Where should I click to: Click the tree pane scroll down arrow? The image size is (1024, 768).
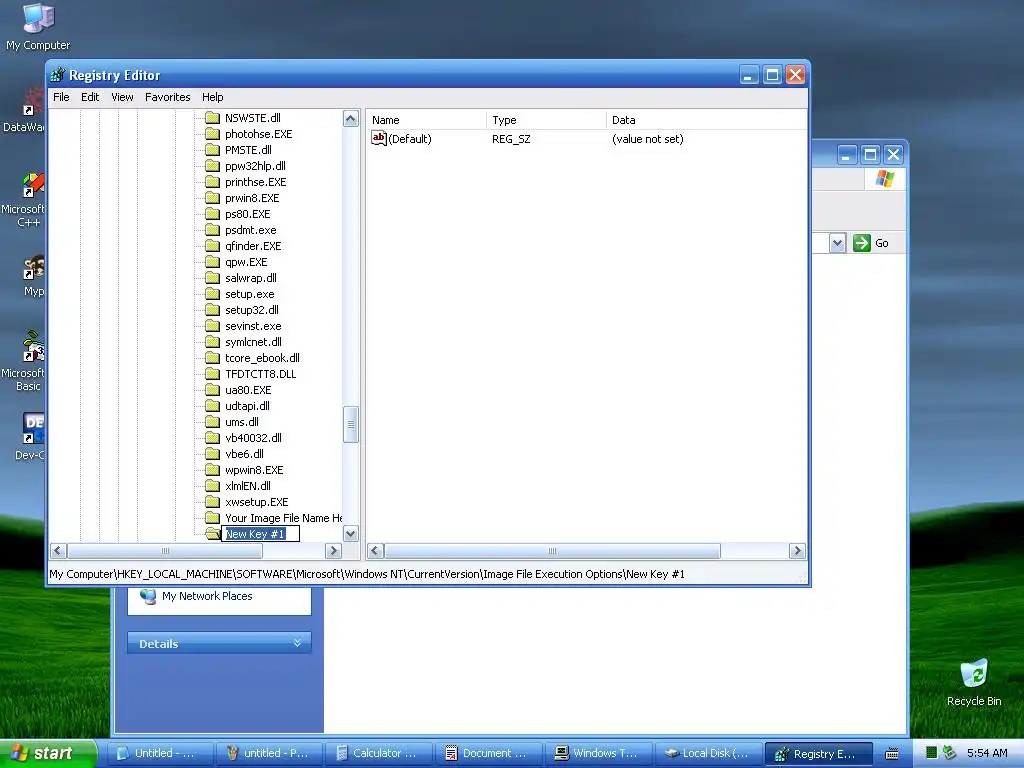tap(351, 534)
